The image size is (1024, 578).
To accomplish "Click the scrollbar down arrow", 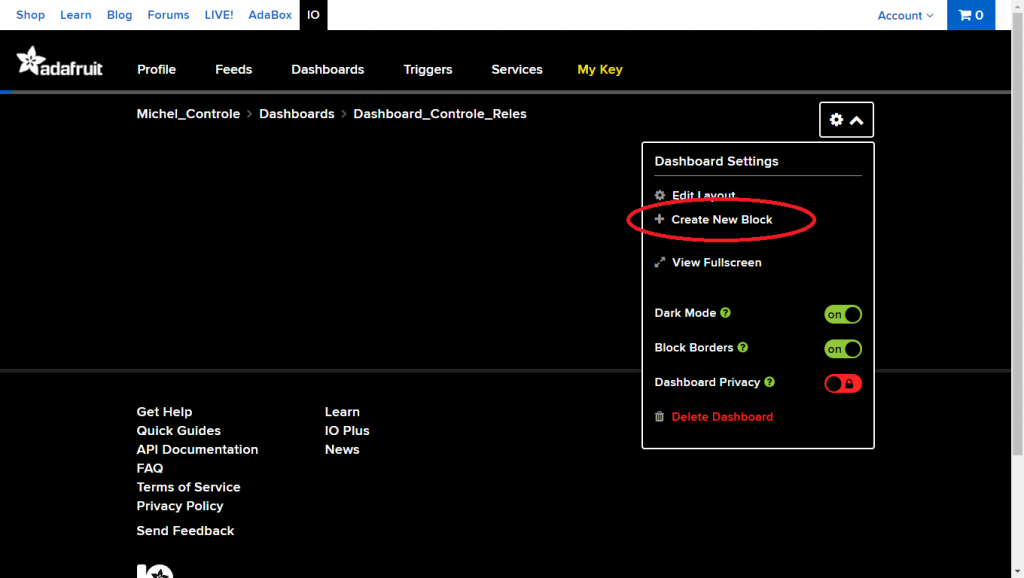I will pyautogui.click(x=1017, y=572).
